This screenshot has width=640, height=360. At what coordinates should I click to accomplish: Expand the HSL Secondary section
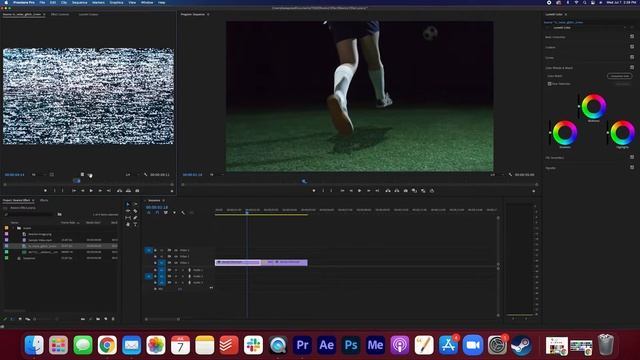(x=555, y=158)
